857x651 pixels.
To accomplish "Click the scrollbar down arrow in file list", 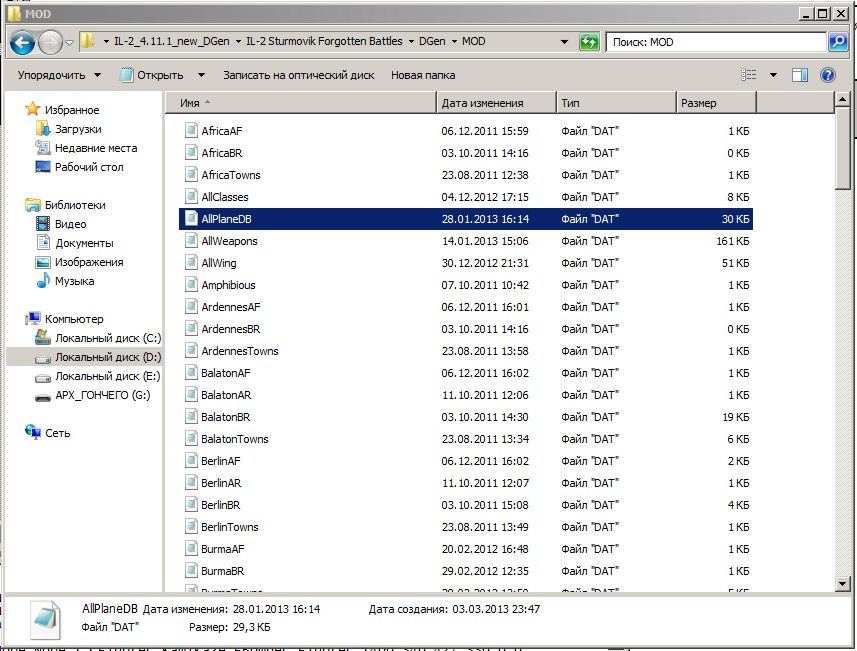I will (842, 584).
